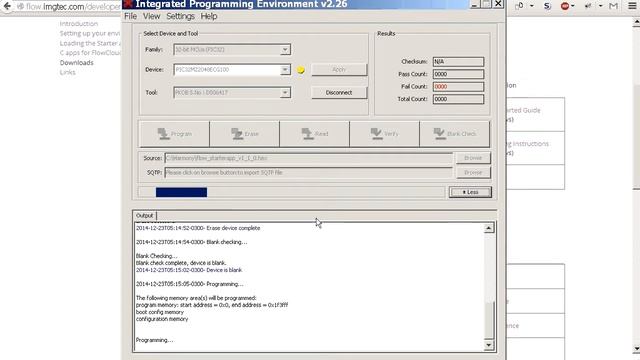This screenshot has height=360, width=640.
Task: Click the Blank Check button
Action: (x=455, y=134)
